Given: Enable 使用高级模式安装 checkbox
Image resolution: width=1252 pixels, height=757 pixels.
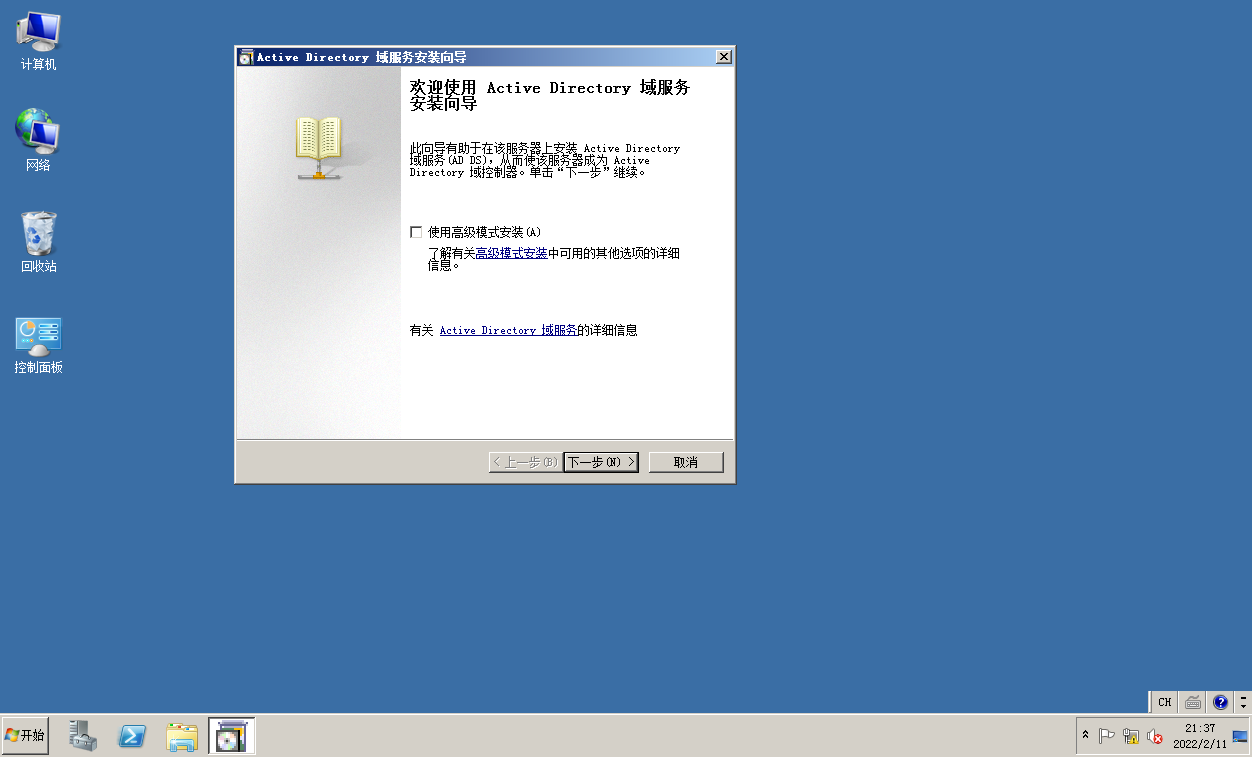Looking at the screenshot, I should point(416,232).
